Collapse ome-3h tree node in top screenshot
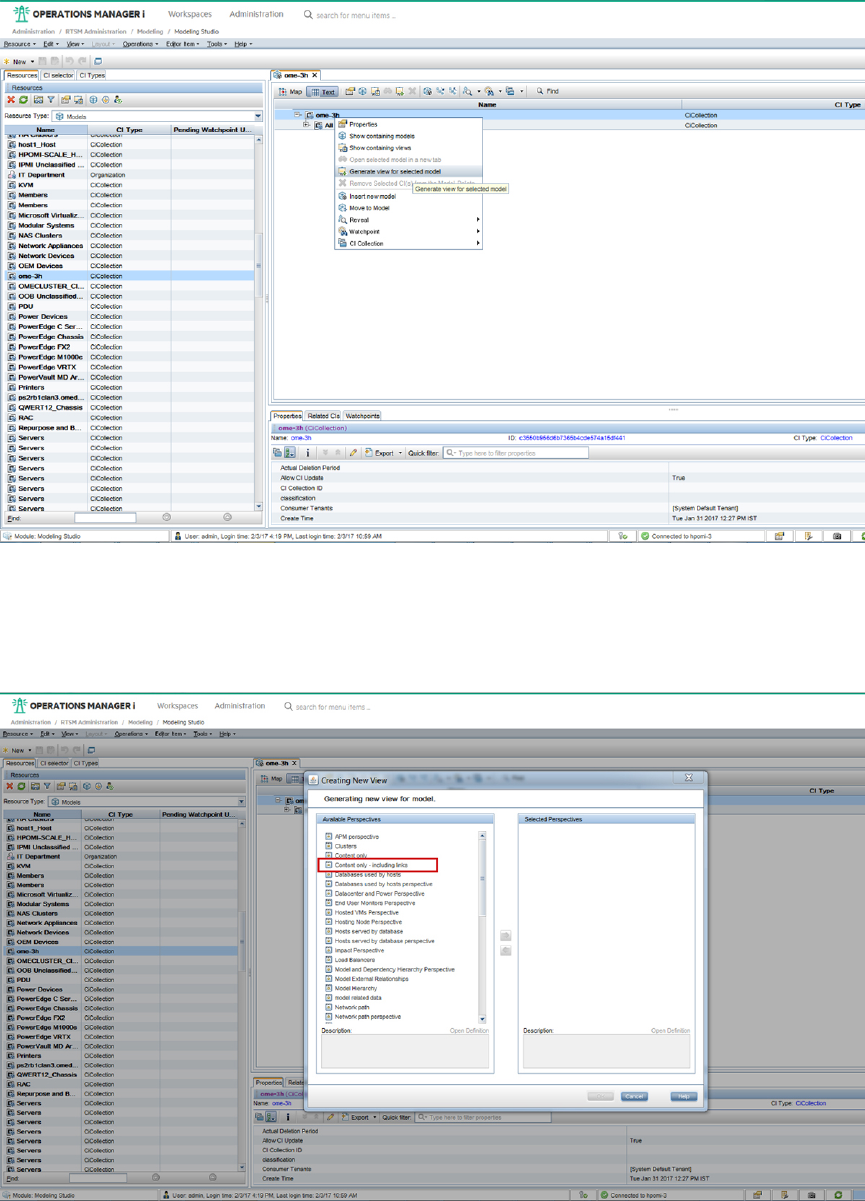 (x=297, y=115)
